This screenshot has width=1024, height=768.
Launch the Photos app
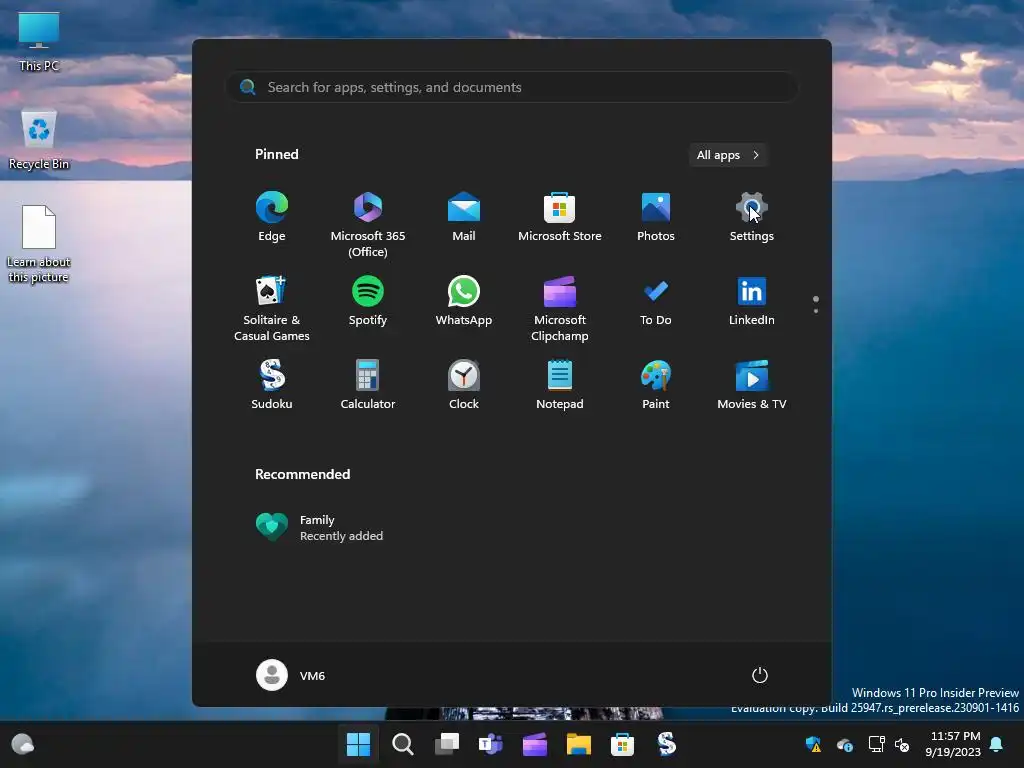(x=656, y=217)
